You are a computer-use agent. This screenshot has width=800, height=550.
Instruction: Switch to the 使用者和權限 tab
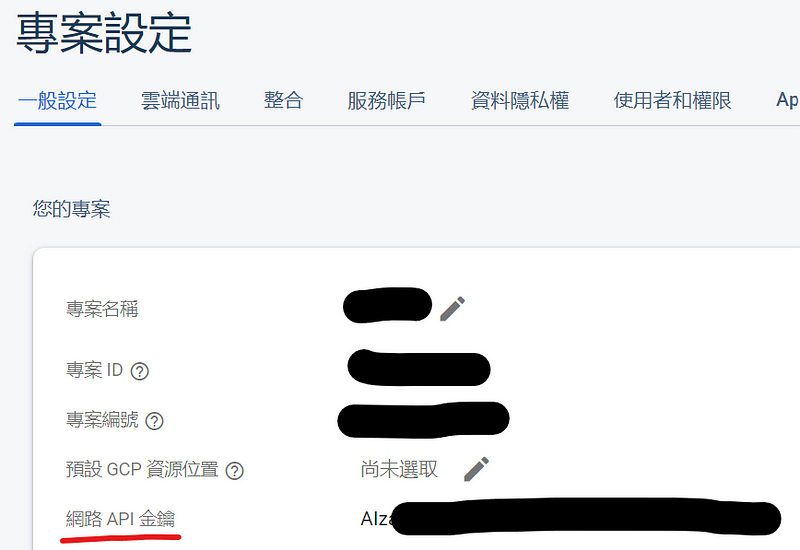672,101
